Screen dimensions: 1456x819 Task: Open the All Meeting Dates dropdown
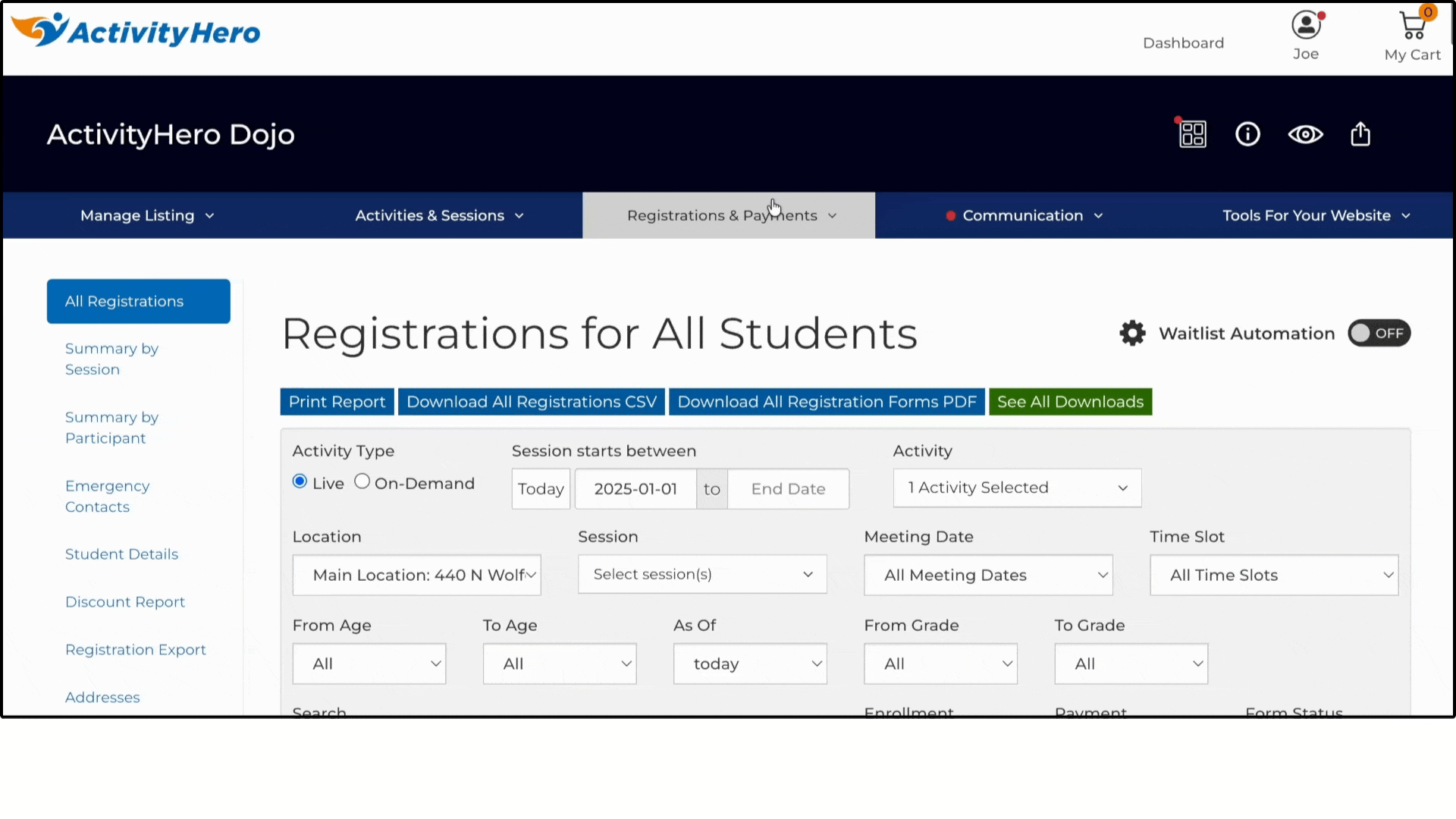pos(988,575)
